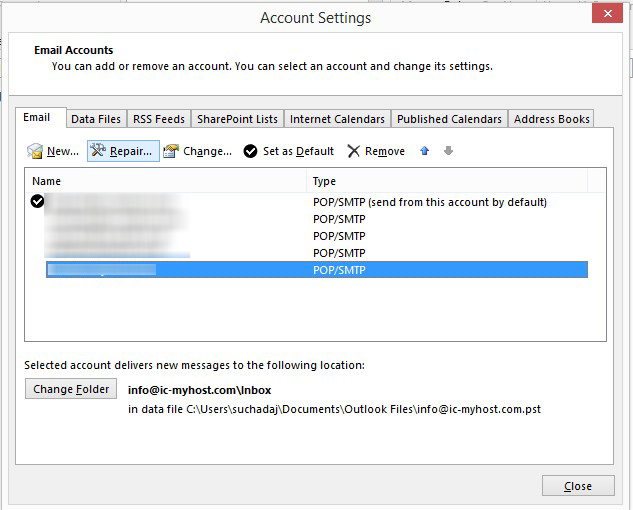Image resolution: width=633 pixels, height=510 pixels.
Task: Close the Account Settings dialog window
Action: coord(606,13)
